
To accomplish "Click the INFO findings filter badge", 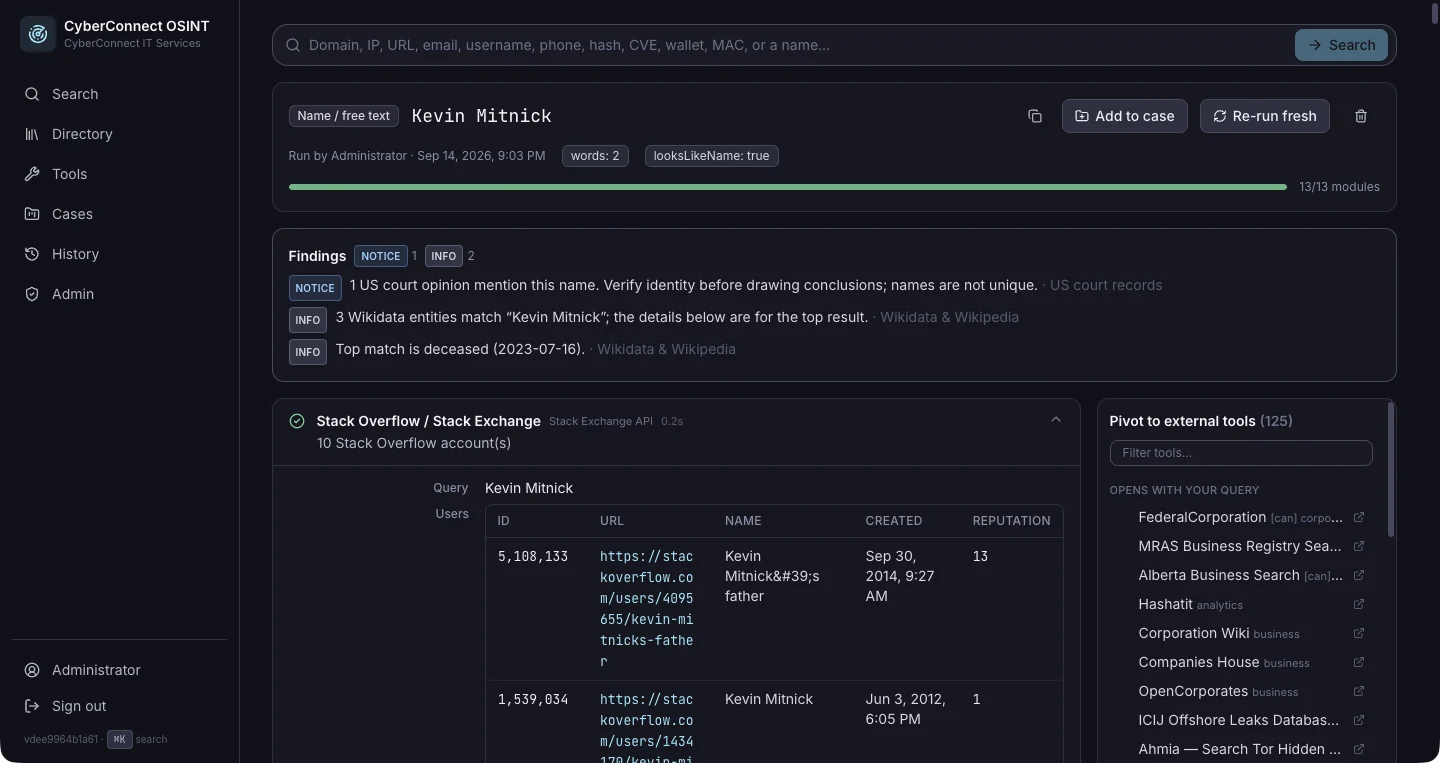I will point(444,256).
